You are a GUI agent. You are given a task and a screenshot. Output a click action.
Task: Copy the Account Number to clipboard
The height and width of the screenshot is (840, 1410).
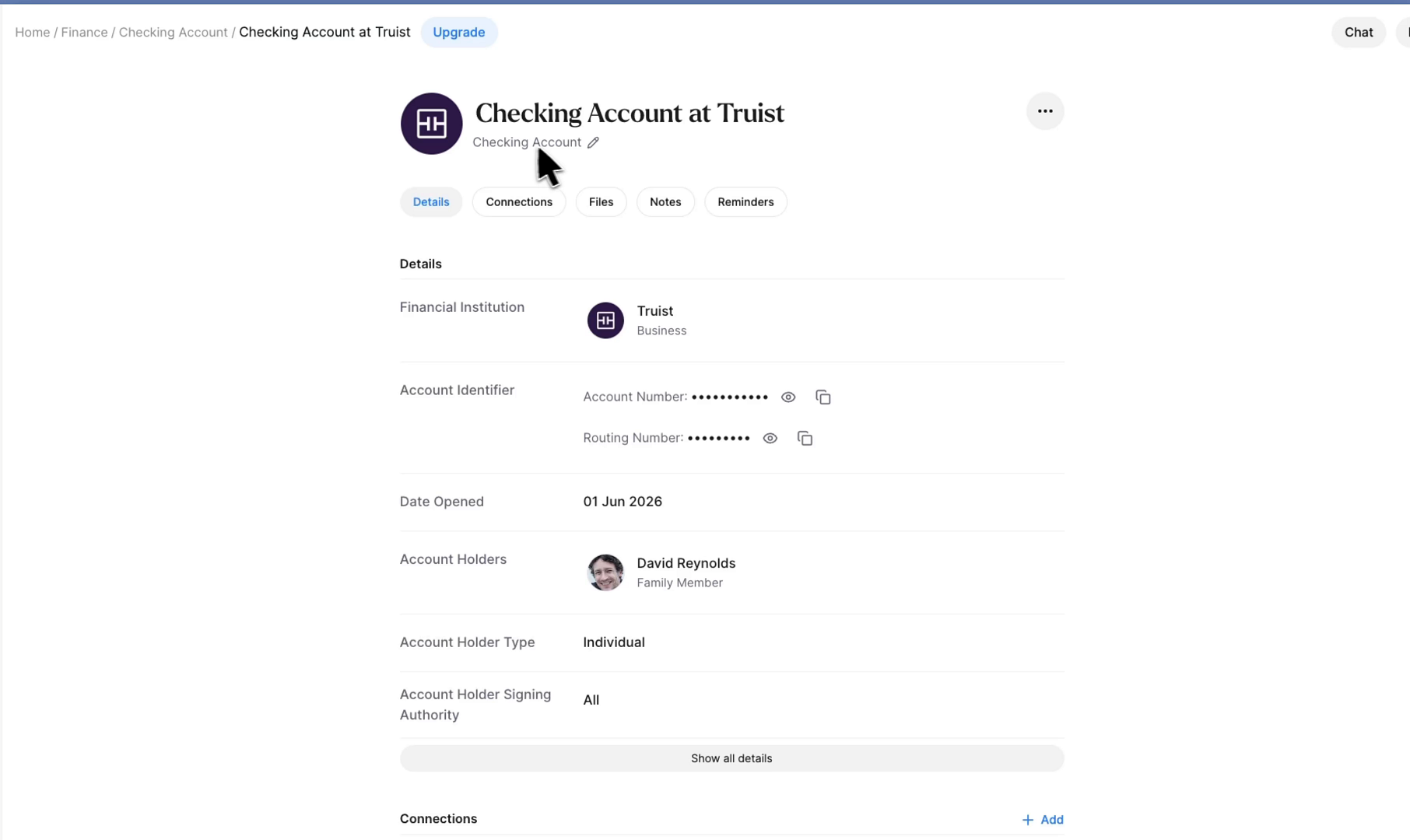click(822, 397)
